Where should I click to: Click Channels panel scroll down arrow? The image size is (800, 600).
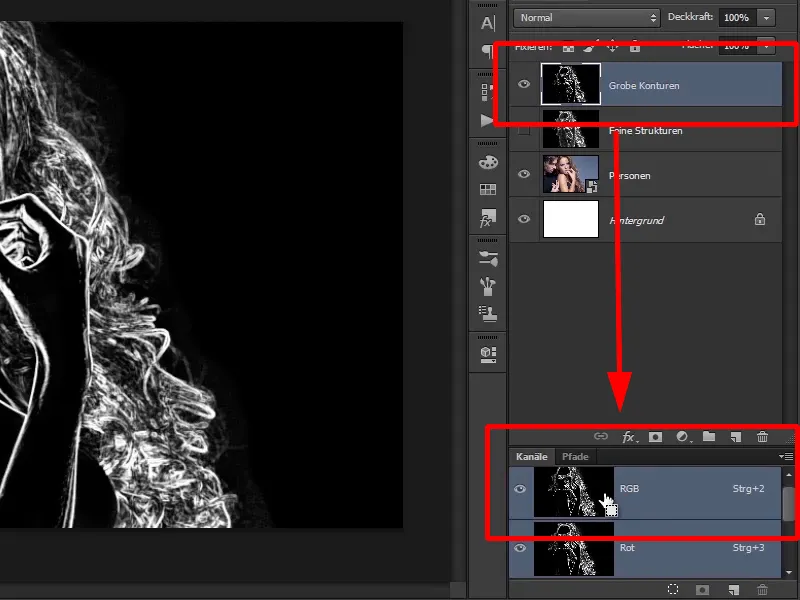tap(789, 572)
